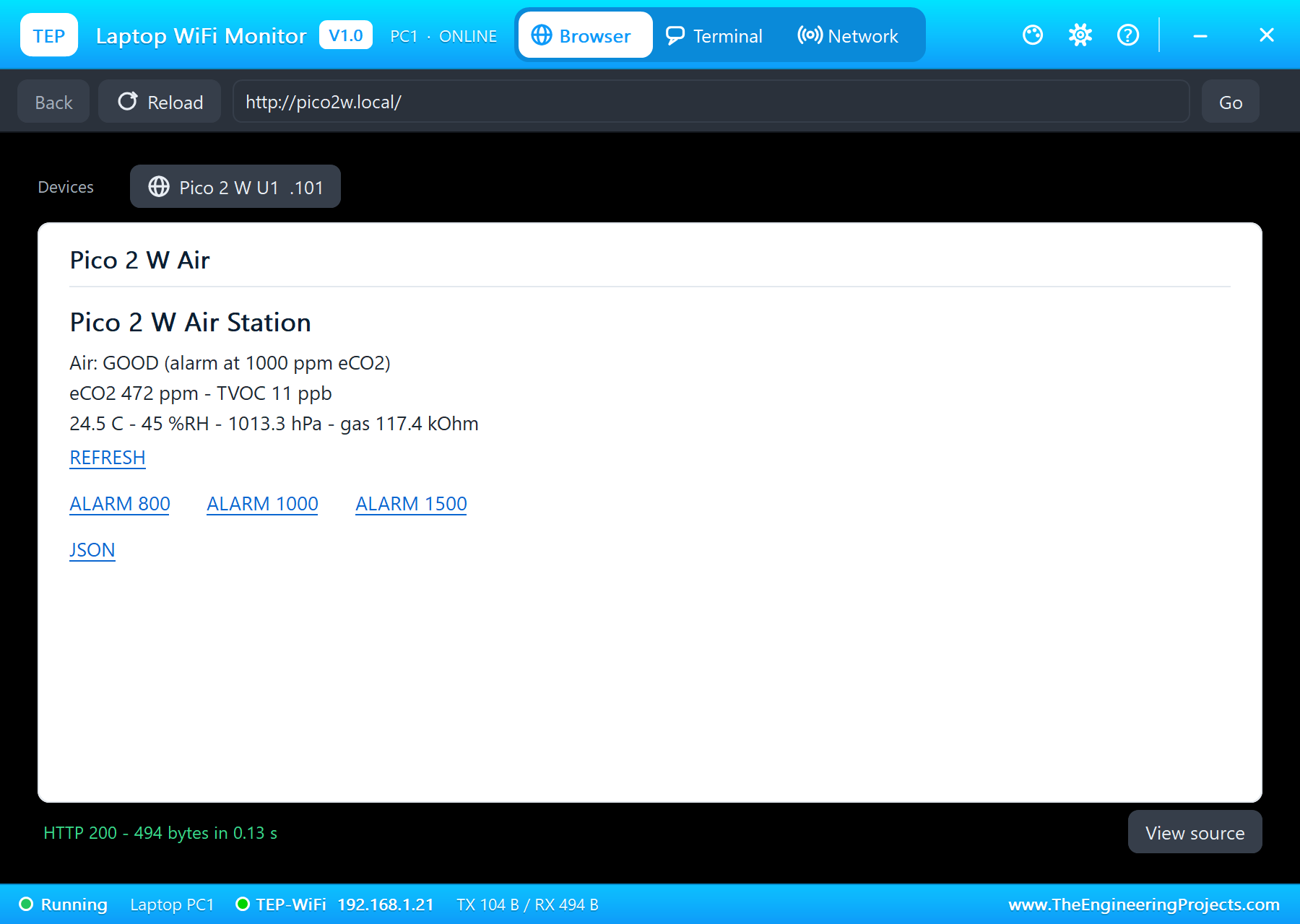This screenshot has height=924, width=1300.
Task: Click the 'Devices' label
Action: tap(66, 187)
